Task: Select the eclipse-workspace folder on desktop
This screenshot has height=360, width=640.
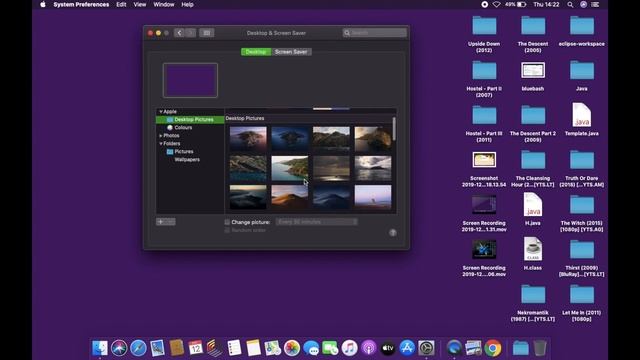Action: (x=582, y=31)
